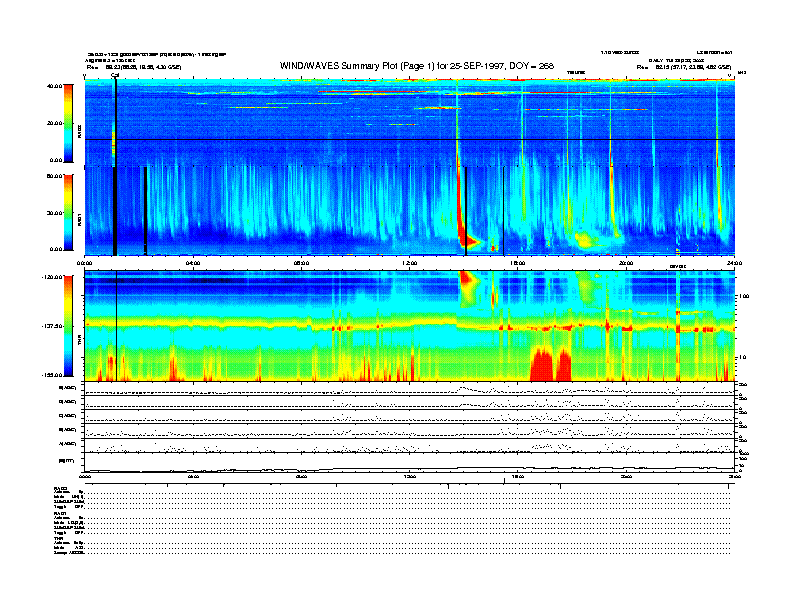
Task: Click 08:00 tick label beneath the bottom line plot
Action: 302,476
